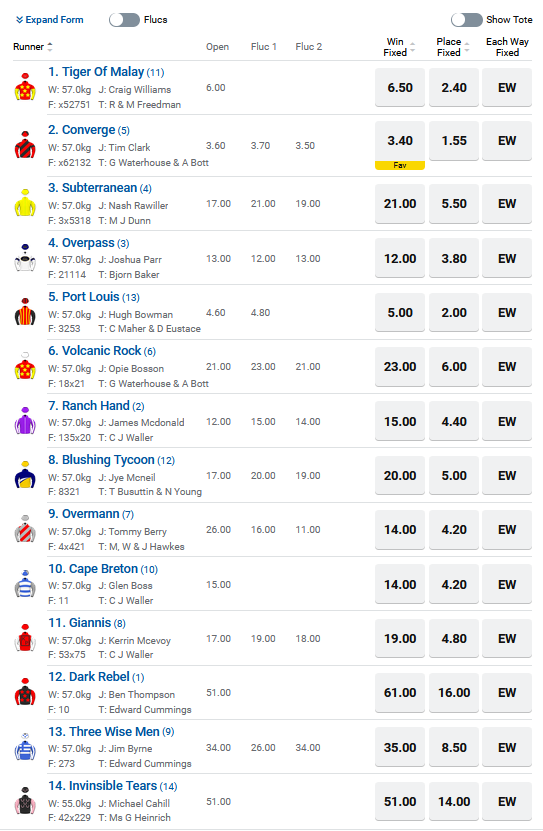Viewport: 543px width, 831px height.
Task: Click Blushing Tycoon's navy and yellow silks icon
Action: [25, 475]
